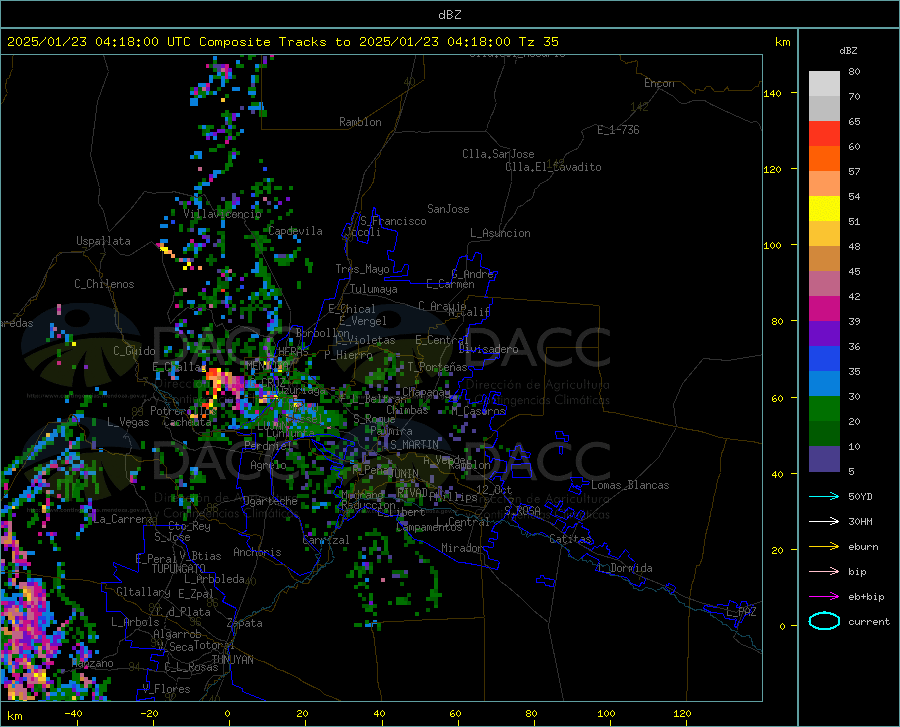Viewport: 900px width, 727px height.
Task: Click the 'S_MARTIN' map label
Action: click(414, 445)
